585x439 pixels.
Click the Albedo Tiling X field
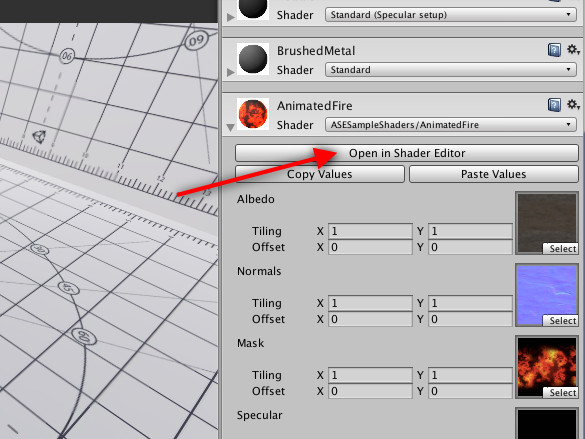pyautogui.click(x=370, y=231)
